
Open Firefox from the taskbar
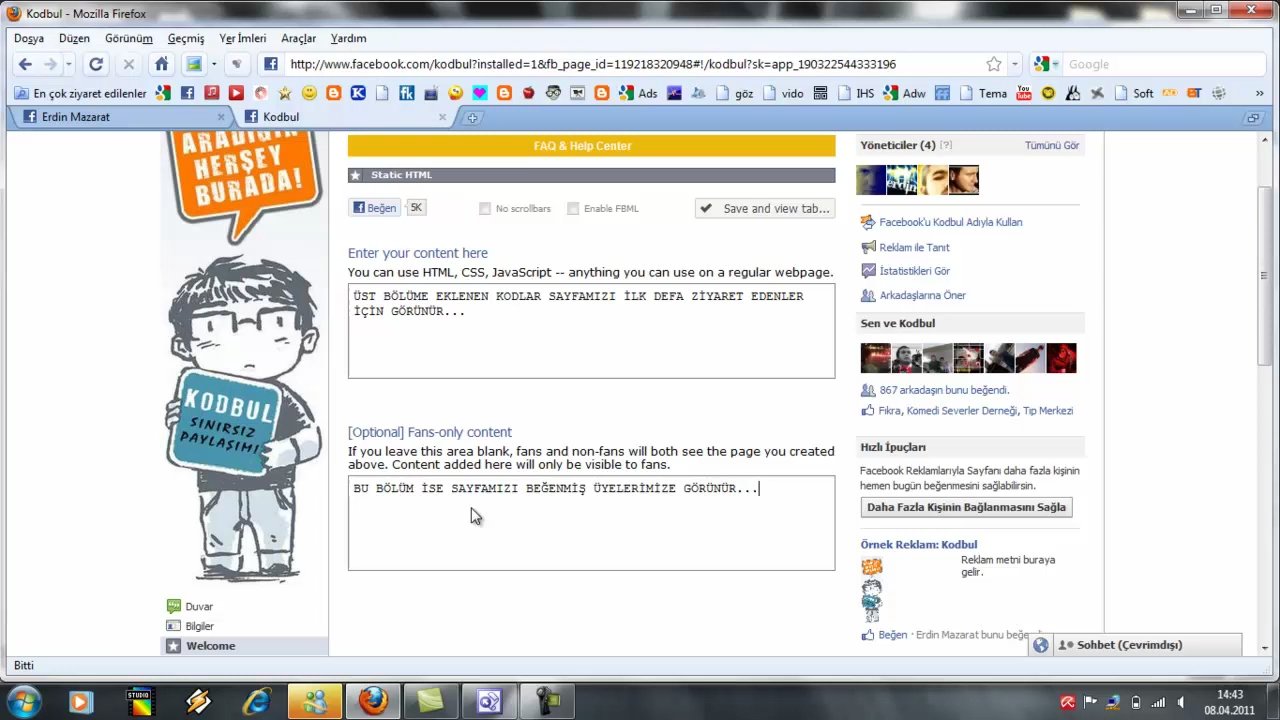373,701
